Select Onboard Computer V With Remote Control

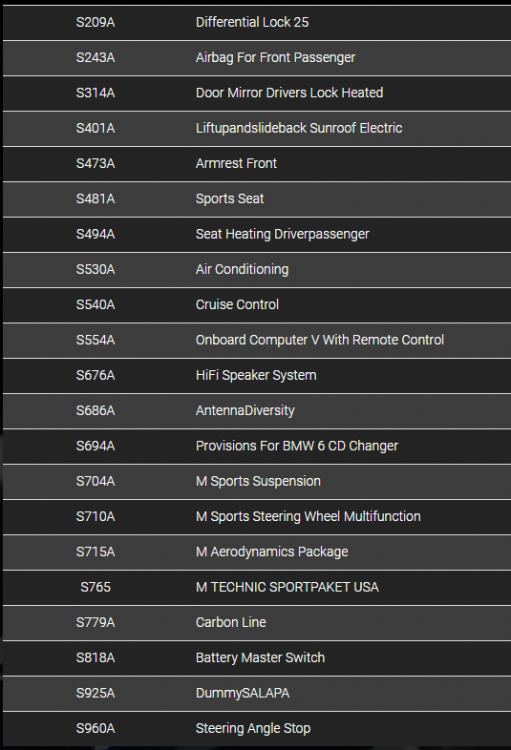[x=320, y=340]
